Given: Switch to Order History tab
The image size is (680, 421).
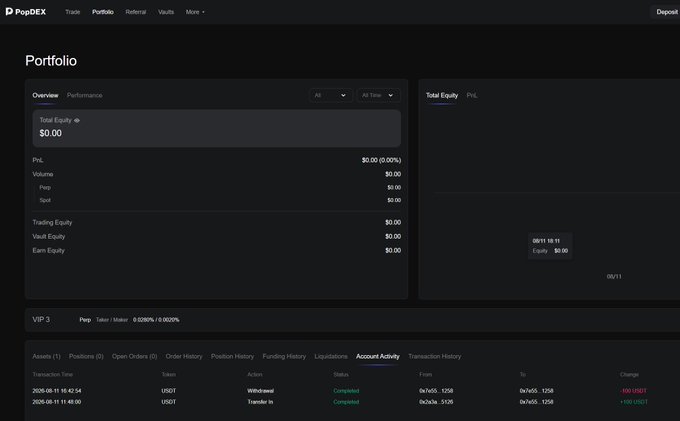Looking at the screenshot, I should click(x=184, y=356).
